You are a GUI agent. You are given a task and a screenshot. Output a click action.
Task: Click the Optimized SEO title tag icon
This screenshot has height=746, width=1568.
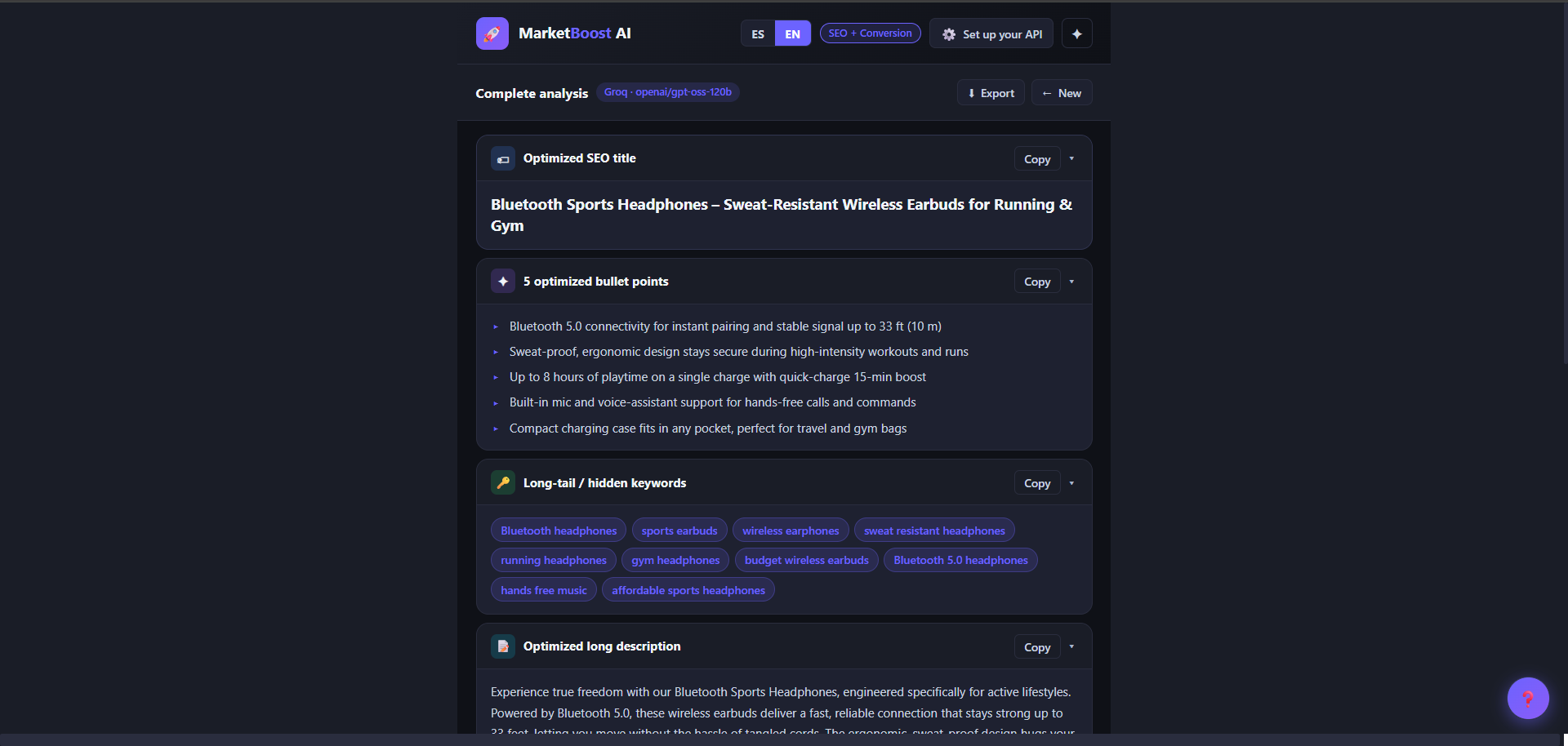pyautogui.click(x=503, y=158)
